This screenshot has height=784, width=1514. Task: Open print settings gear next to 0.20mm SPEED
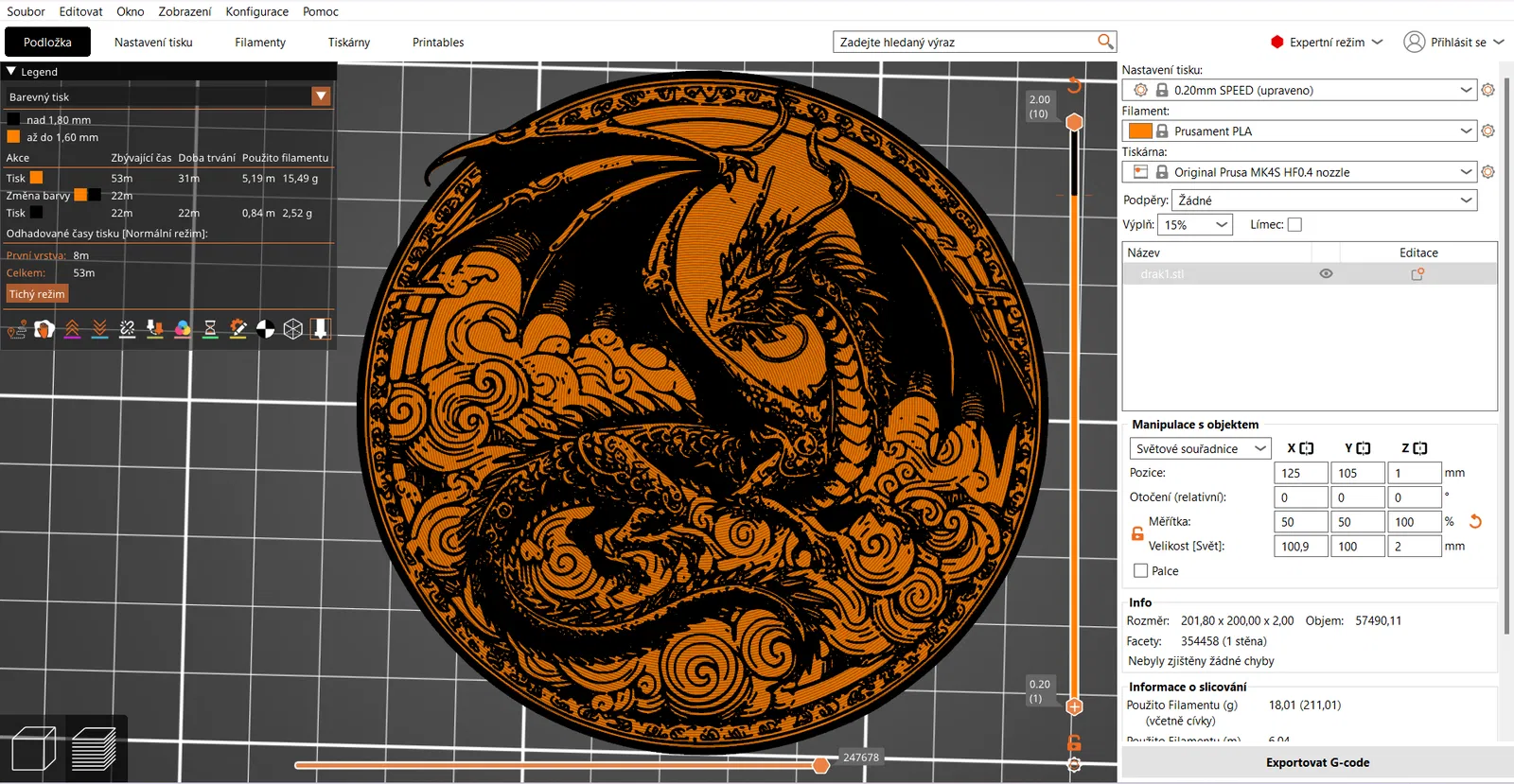coord(1488,90)
